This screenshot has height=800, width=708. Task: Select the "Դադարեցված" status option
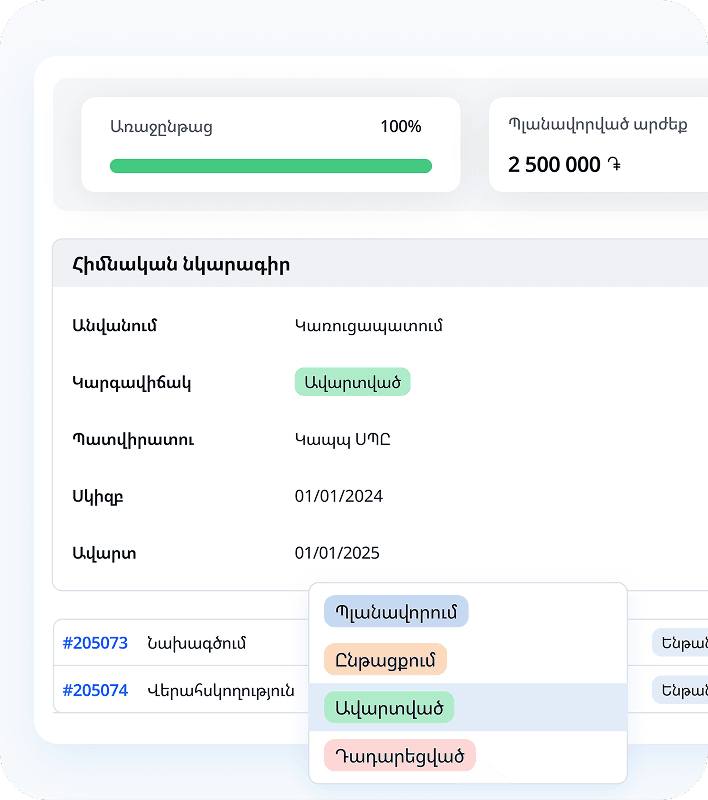tap(399, 755)
